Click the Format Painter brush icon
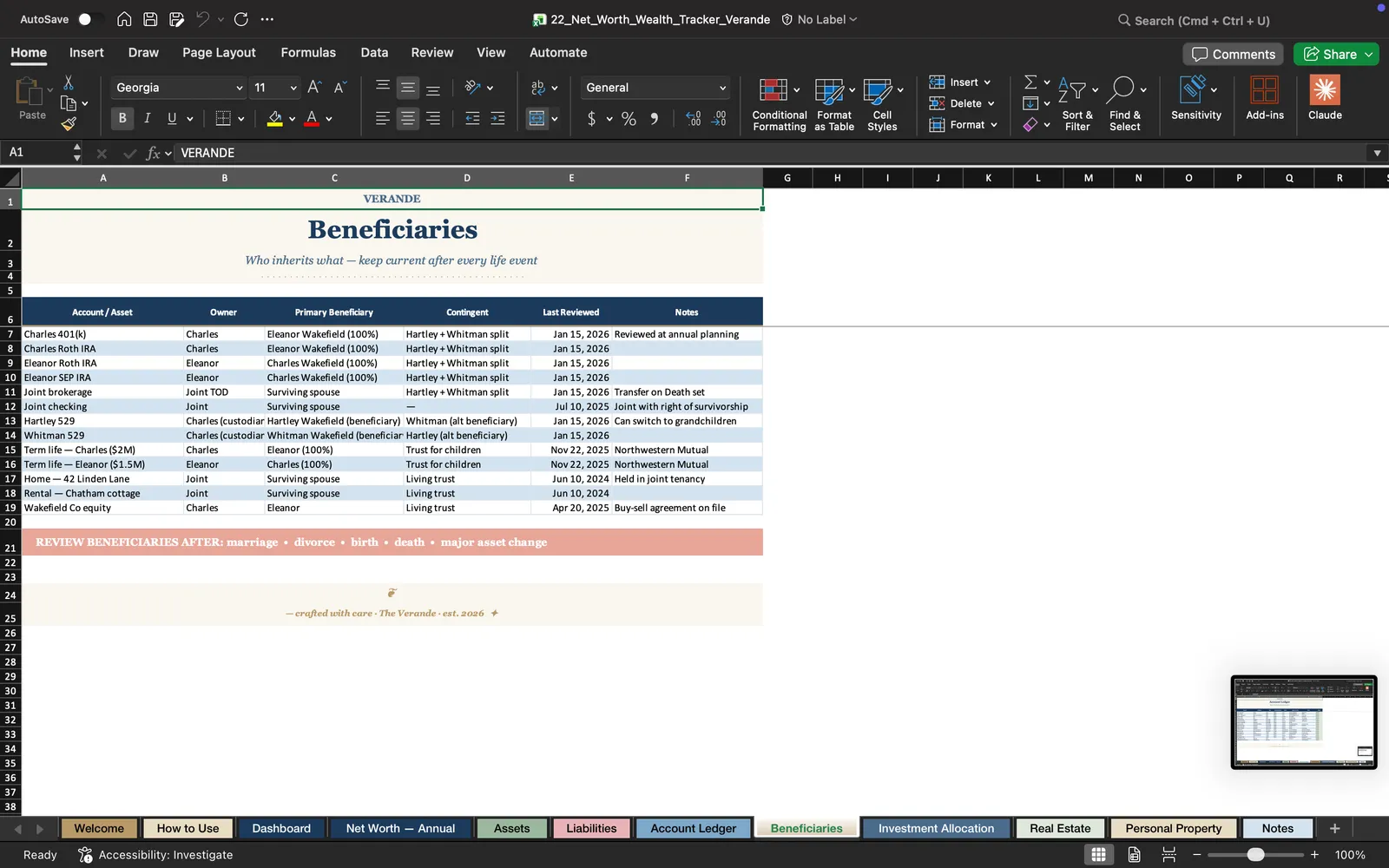This screenshot has width=1389, height=868. click(69, 124)
